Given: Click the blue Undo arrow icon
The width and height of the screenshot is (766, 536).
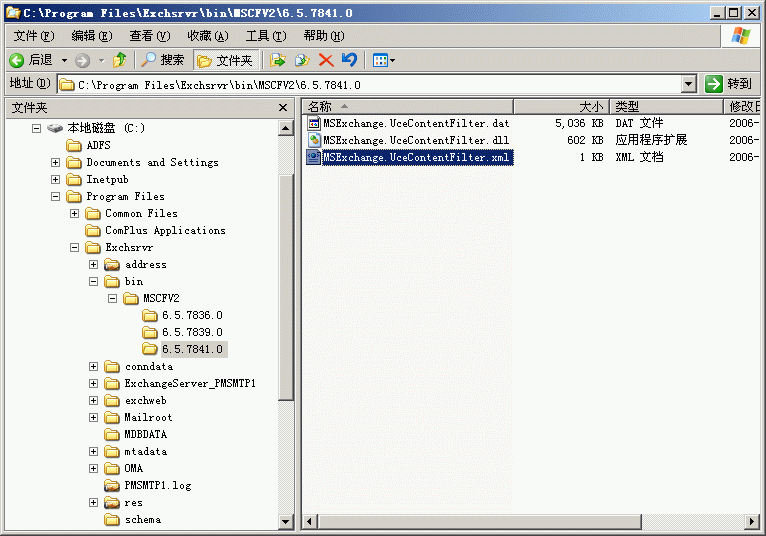Looking at the screenshot, I should tap(348, 60).
